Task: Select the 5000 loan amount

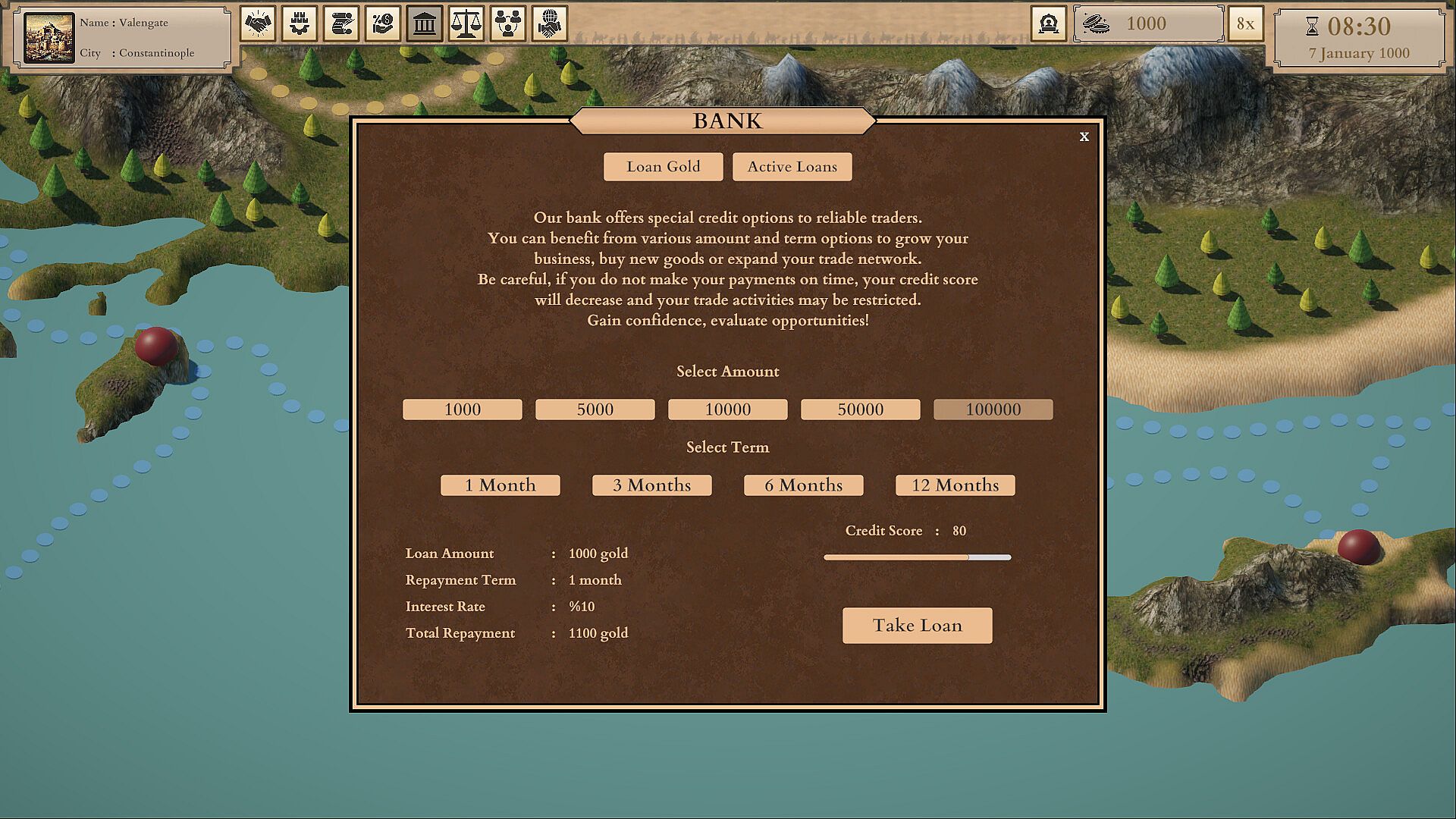Action: tap(595, 409)
